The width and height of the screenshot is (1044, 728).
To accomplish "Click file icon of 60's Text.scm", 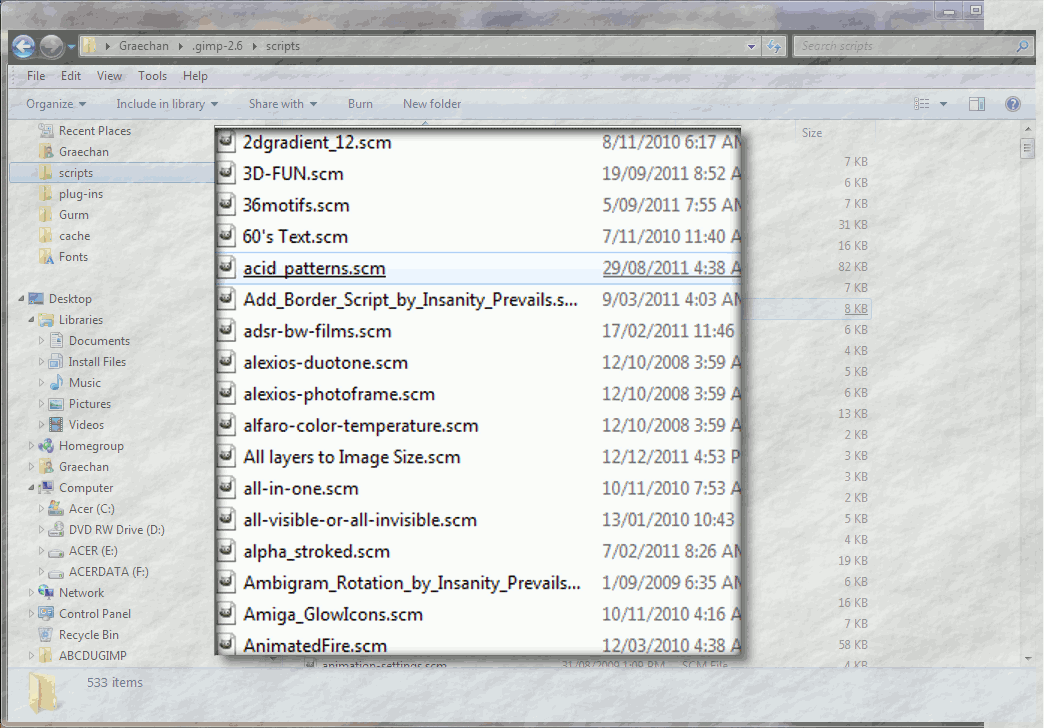I will point(226,236).
